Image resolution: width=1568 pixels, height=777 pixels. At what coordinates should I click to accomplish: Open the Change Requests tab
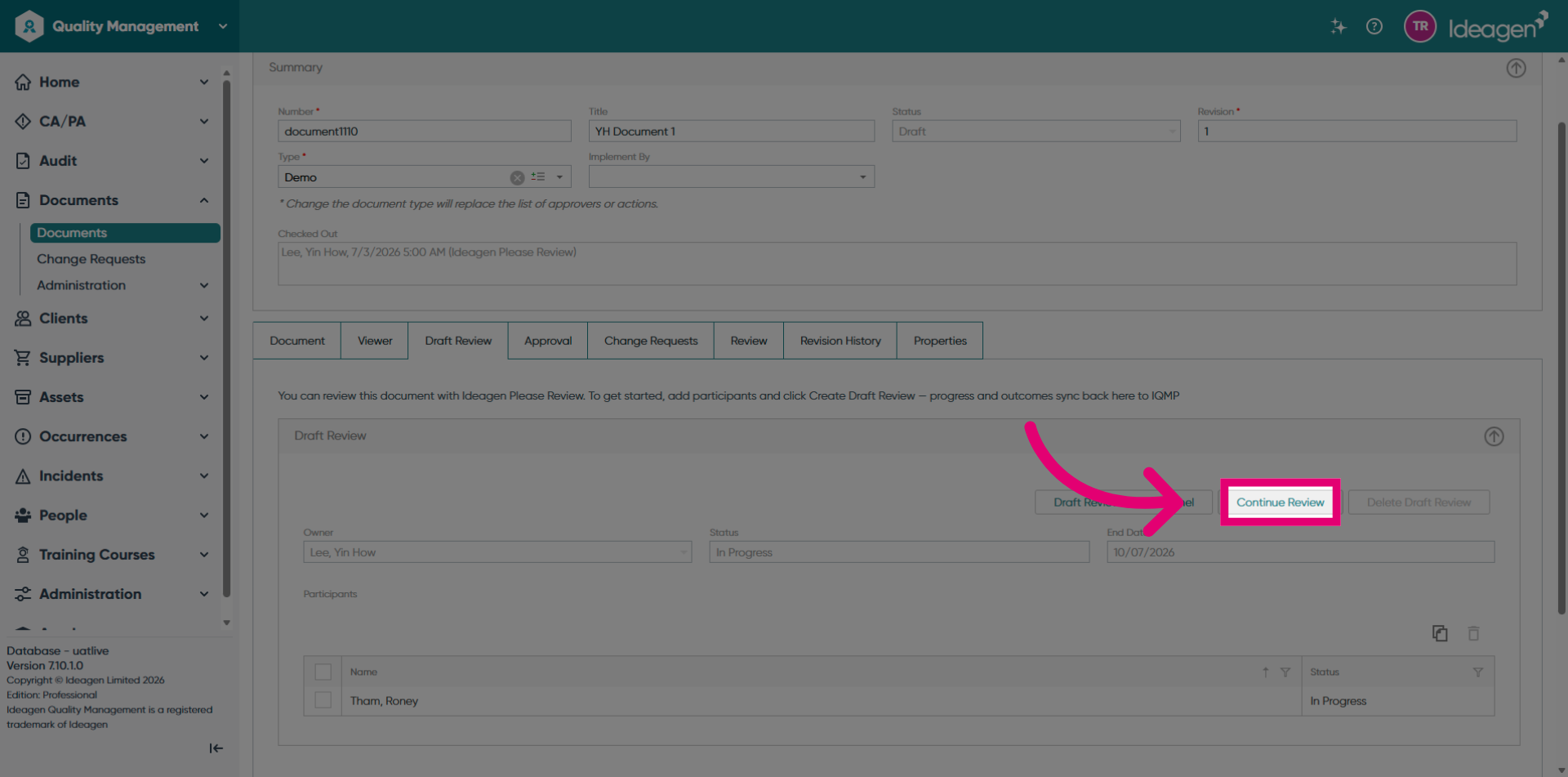coord(651,341)
